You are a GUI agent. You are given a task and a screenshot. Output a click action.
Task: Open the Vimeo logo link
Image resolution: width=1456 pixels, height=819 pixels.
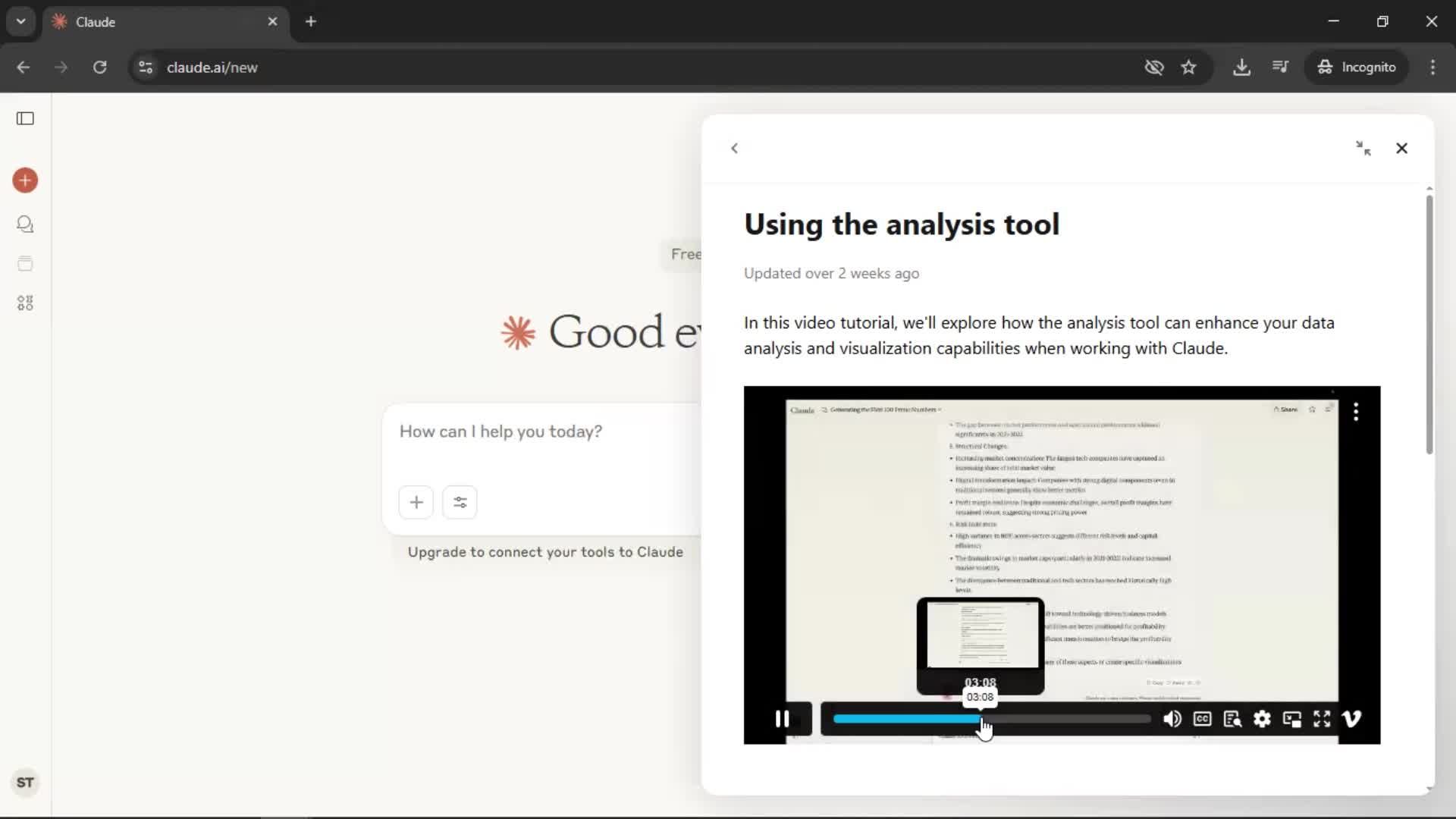[1351, 719]
